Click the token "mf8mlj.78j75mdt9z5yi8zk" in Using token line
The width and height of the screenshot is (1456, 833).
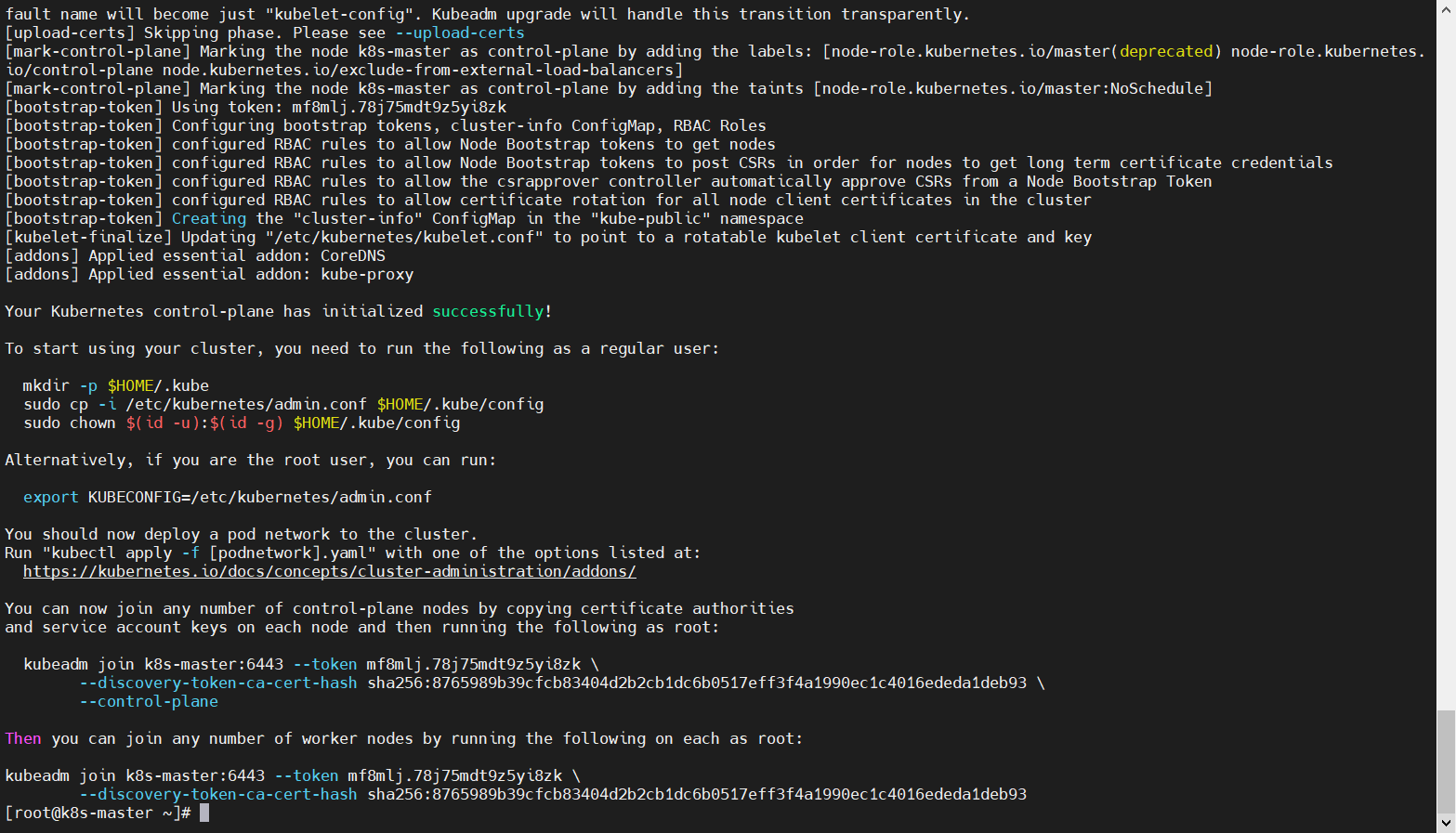[400, 107]
